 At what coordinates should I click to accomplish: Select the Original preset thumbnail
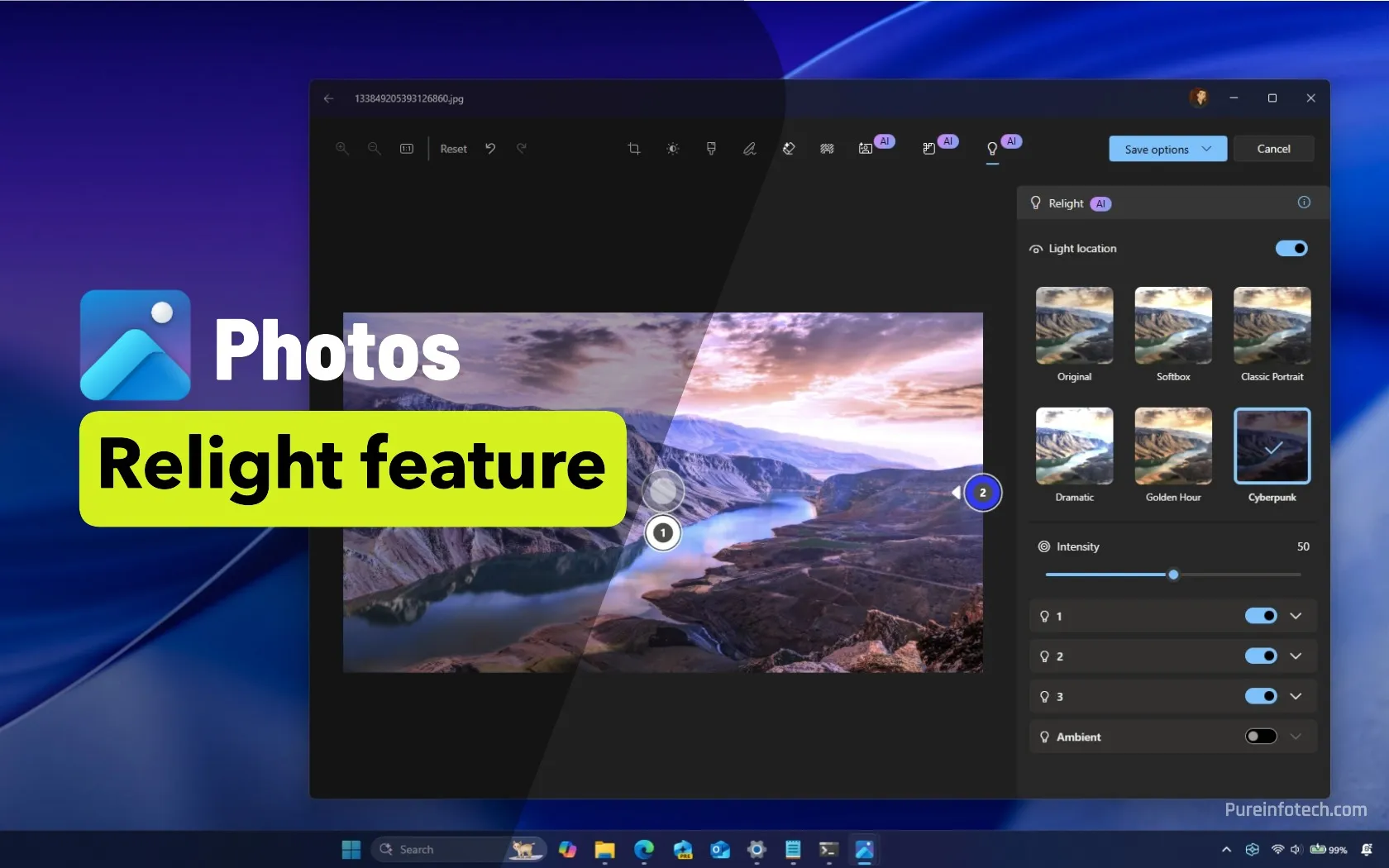click(x=1074, y=326)
